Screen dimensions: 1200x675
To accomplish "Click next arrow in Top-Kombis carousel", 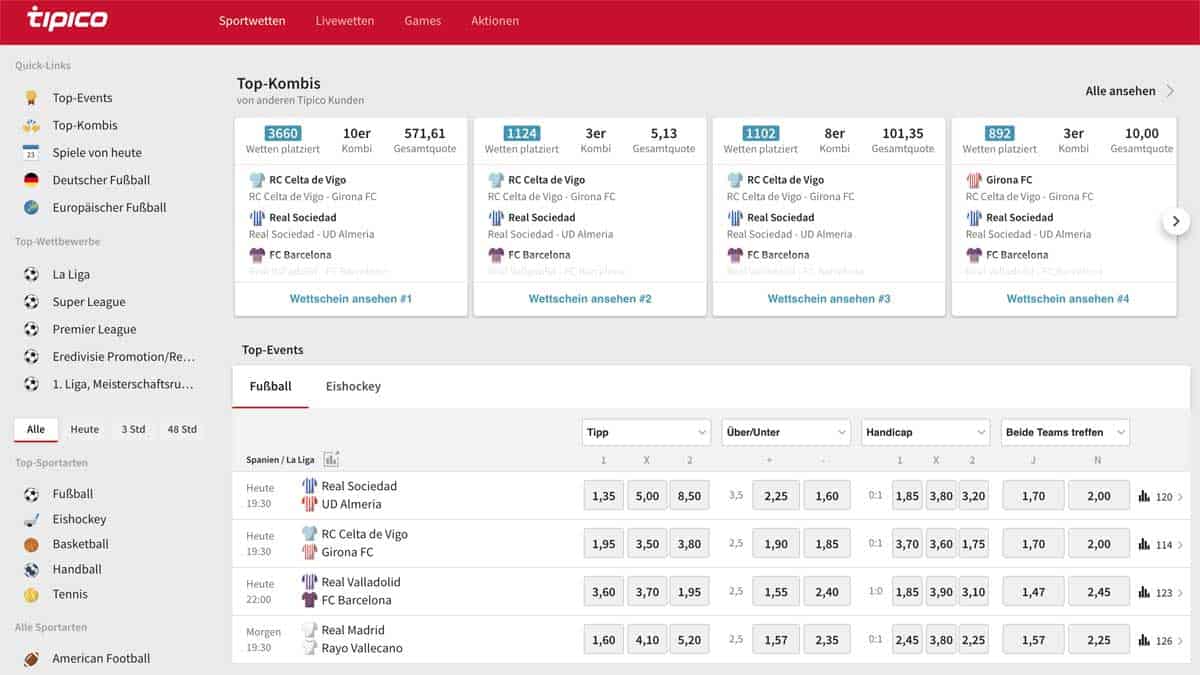I will click(1176, 221).
